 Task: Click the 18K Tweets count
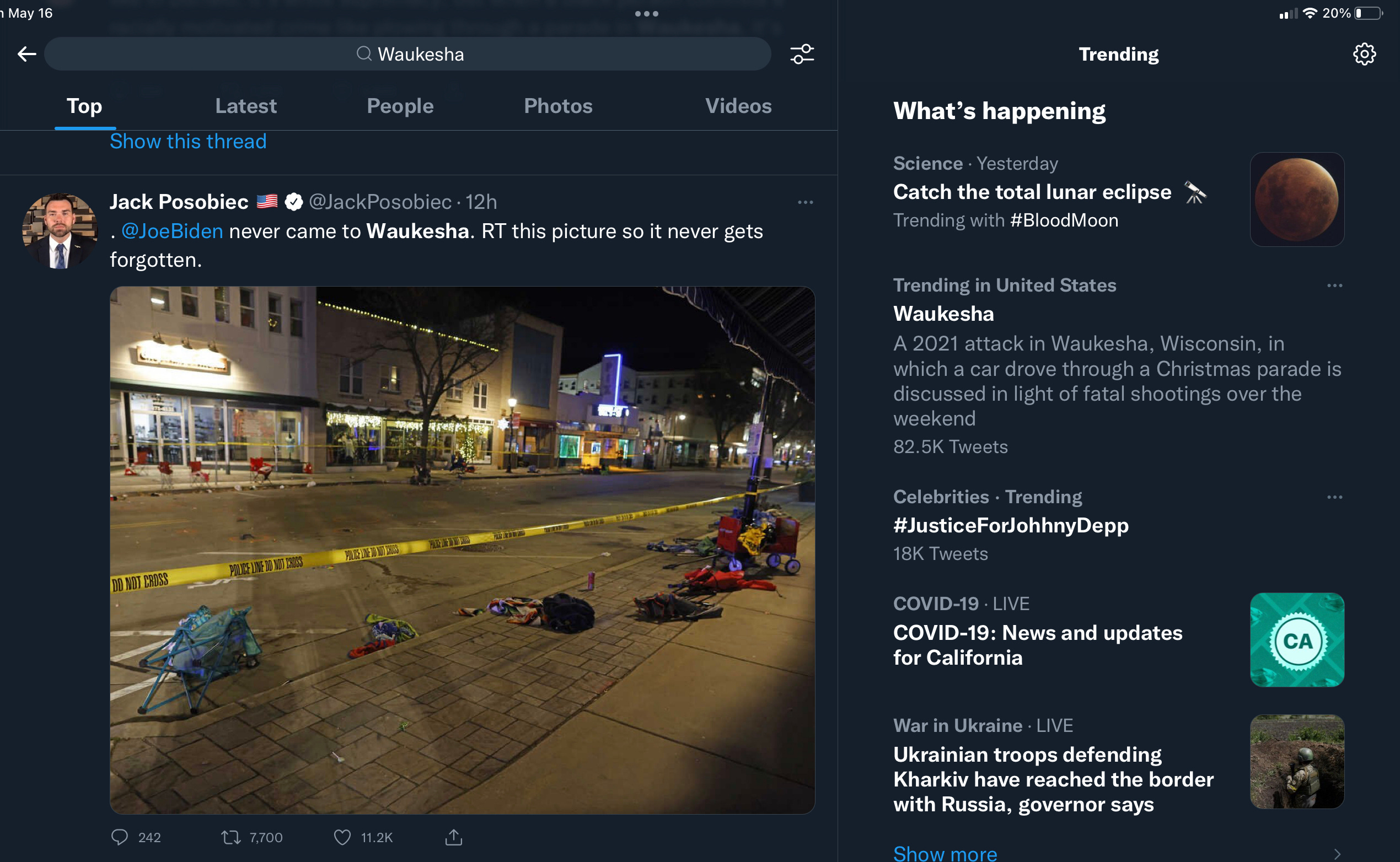940,554
